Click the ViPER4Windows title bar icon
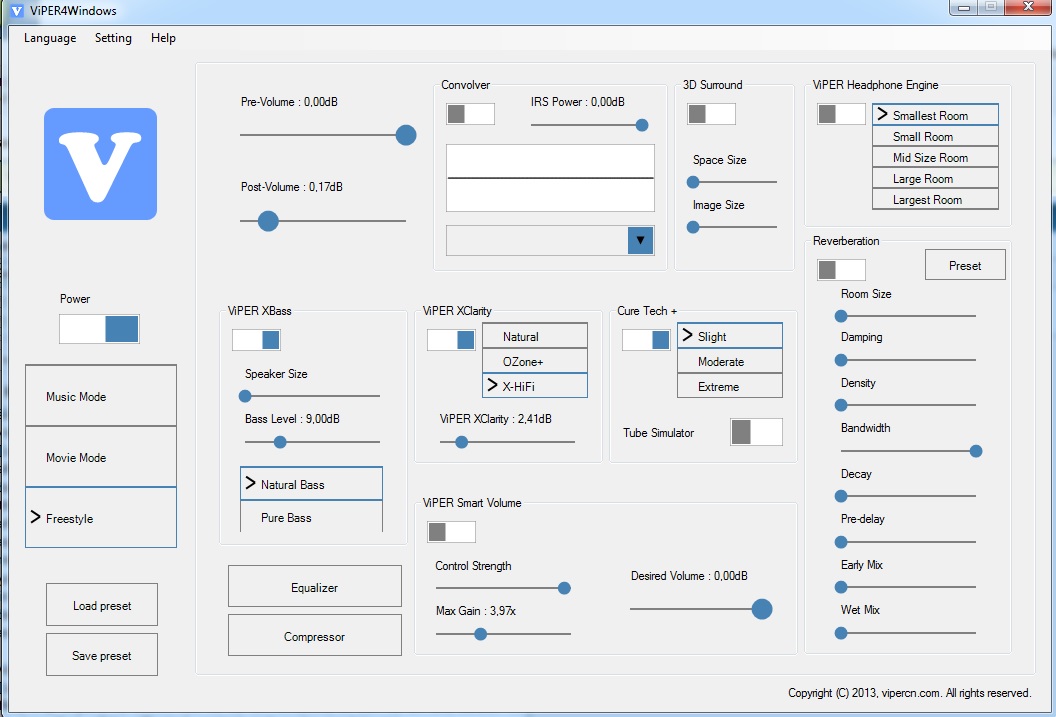Image resolution: width=1056 pixels, height=717 pixels. (x=17, y=11)
